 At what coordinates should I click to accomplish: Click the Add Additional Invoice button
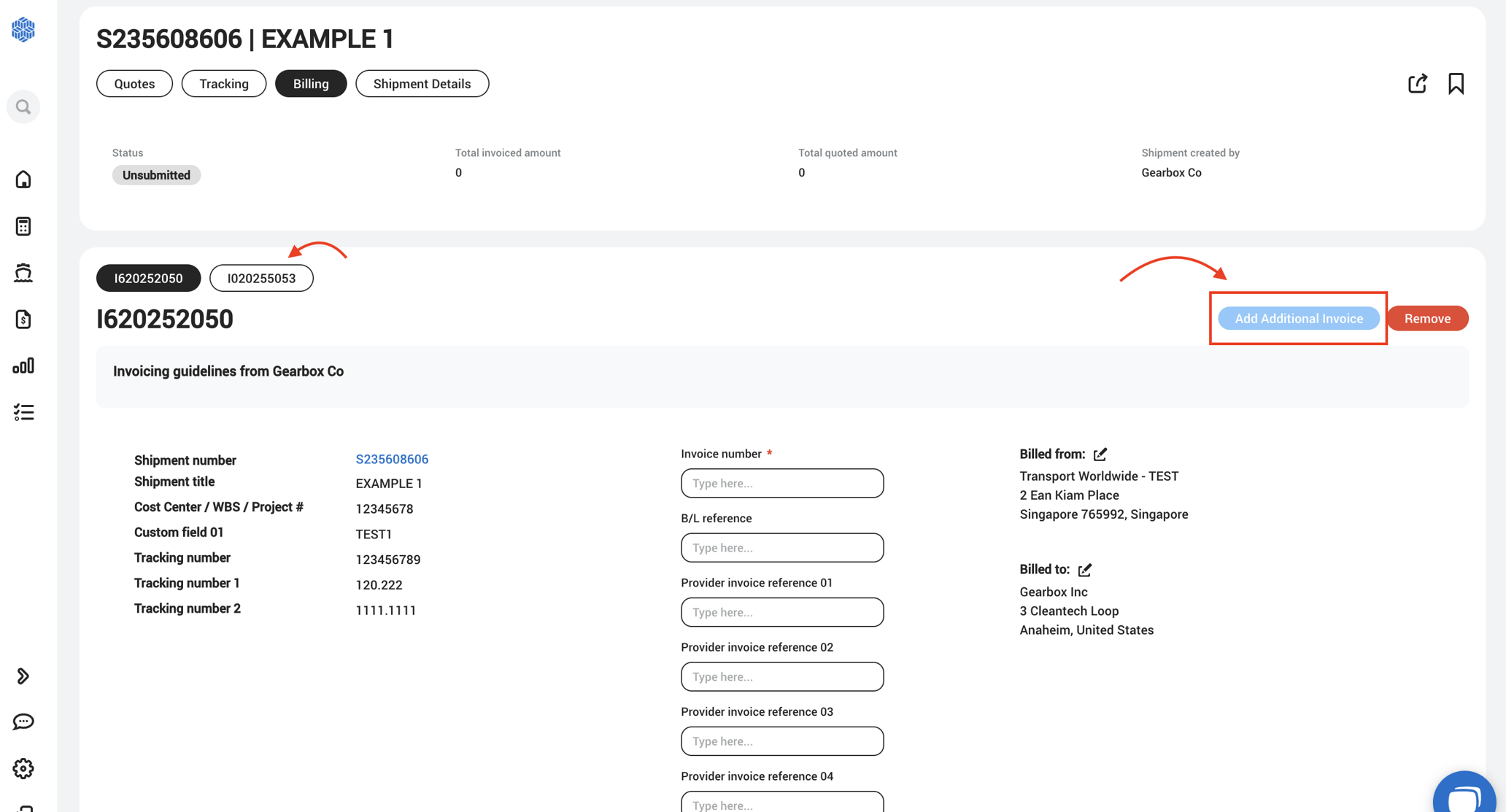pos(1298,318)
